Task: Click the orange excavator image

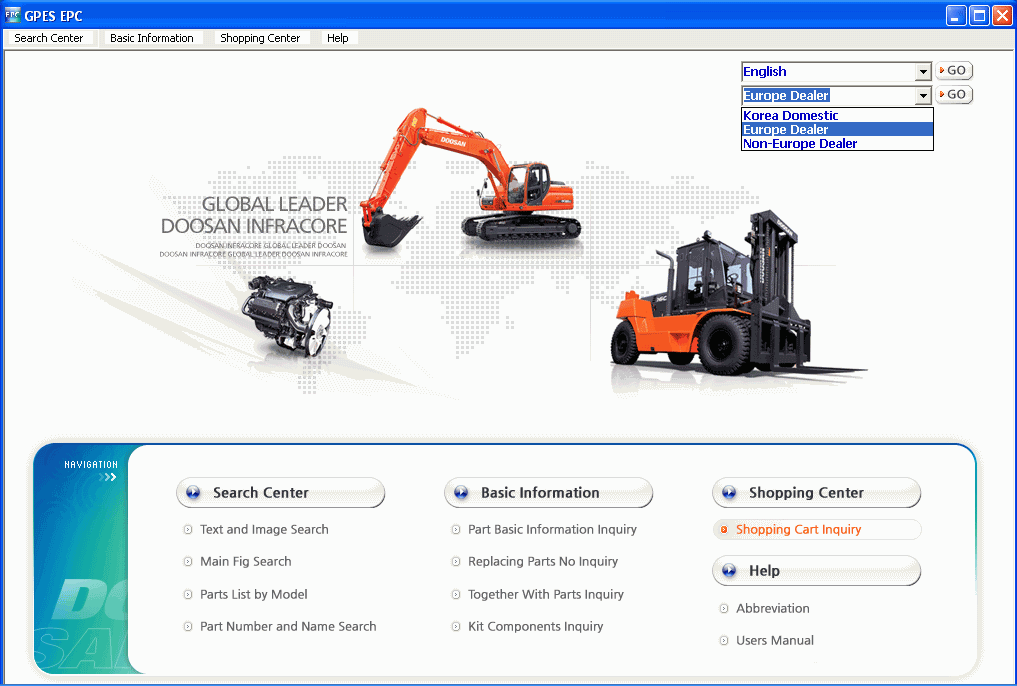Action: [x=470, y=176]
